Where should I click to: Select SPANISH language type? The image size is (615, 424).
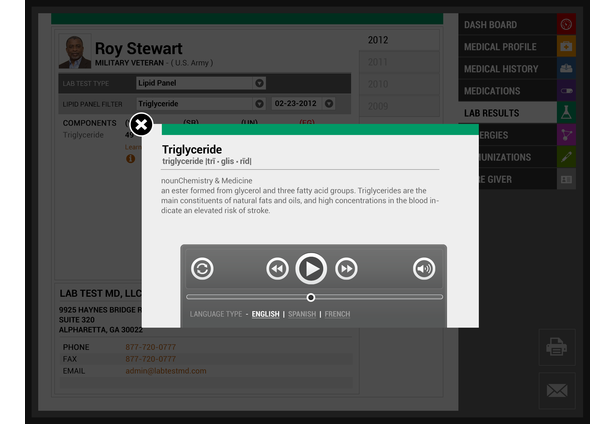point(302,314)
